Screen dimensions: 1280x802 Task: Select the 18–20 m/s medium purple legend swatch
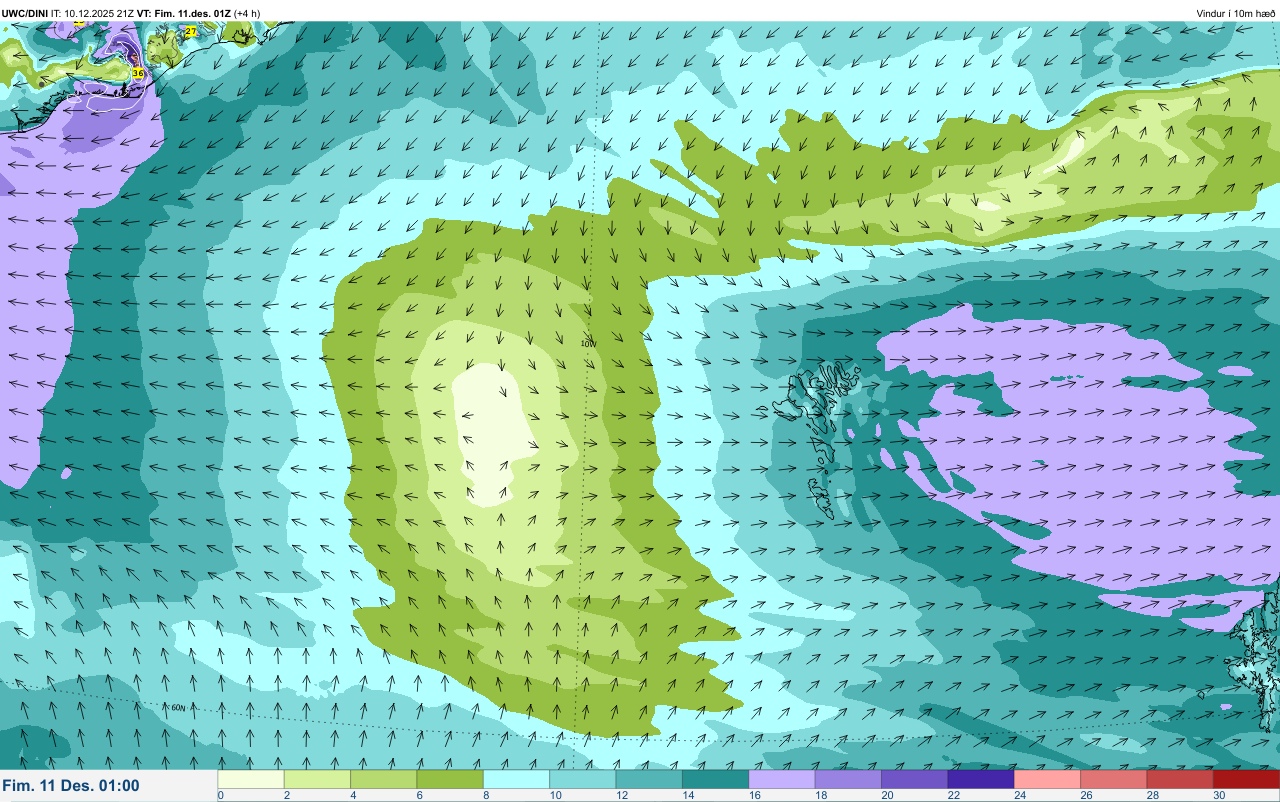[x=848, y=779]
